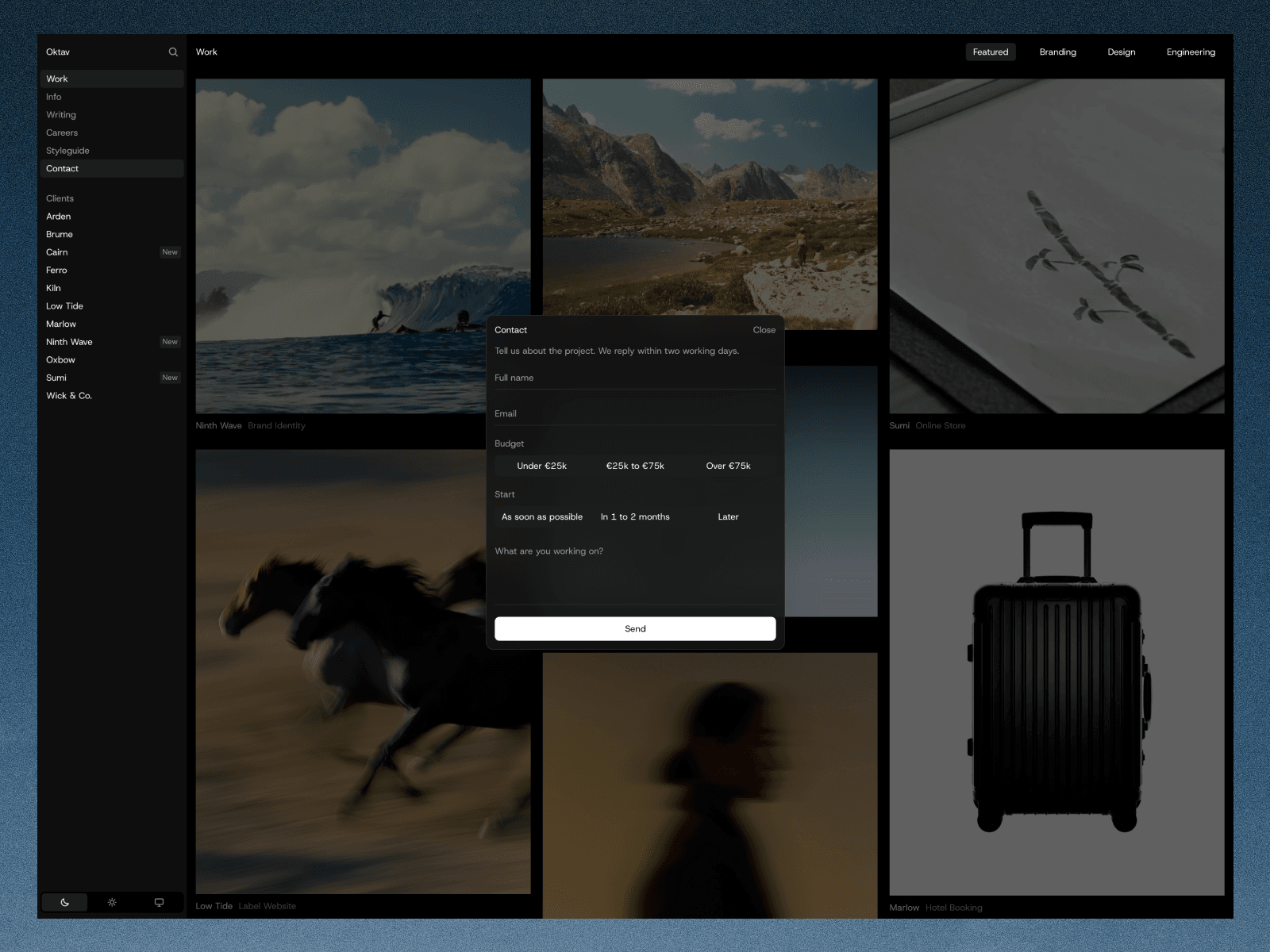Select As soon as possible start
This screenshot has width=1270, height=952.
[x=541, y=516]
